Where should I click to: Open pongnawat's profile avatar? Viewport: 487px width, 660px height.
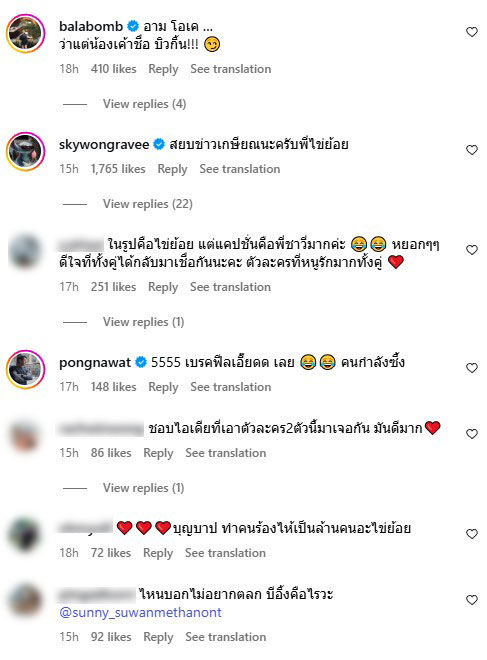[x=25, y=369]
